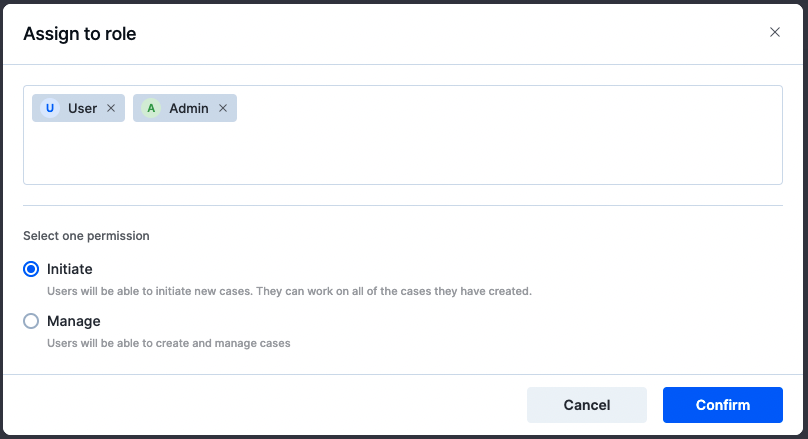
Task: Click the green A avatar icon
Action: click(x=151, y=108)
